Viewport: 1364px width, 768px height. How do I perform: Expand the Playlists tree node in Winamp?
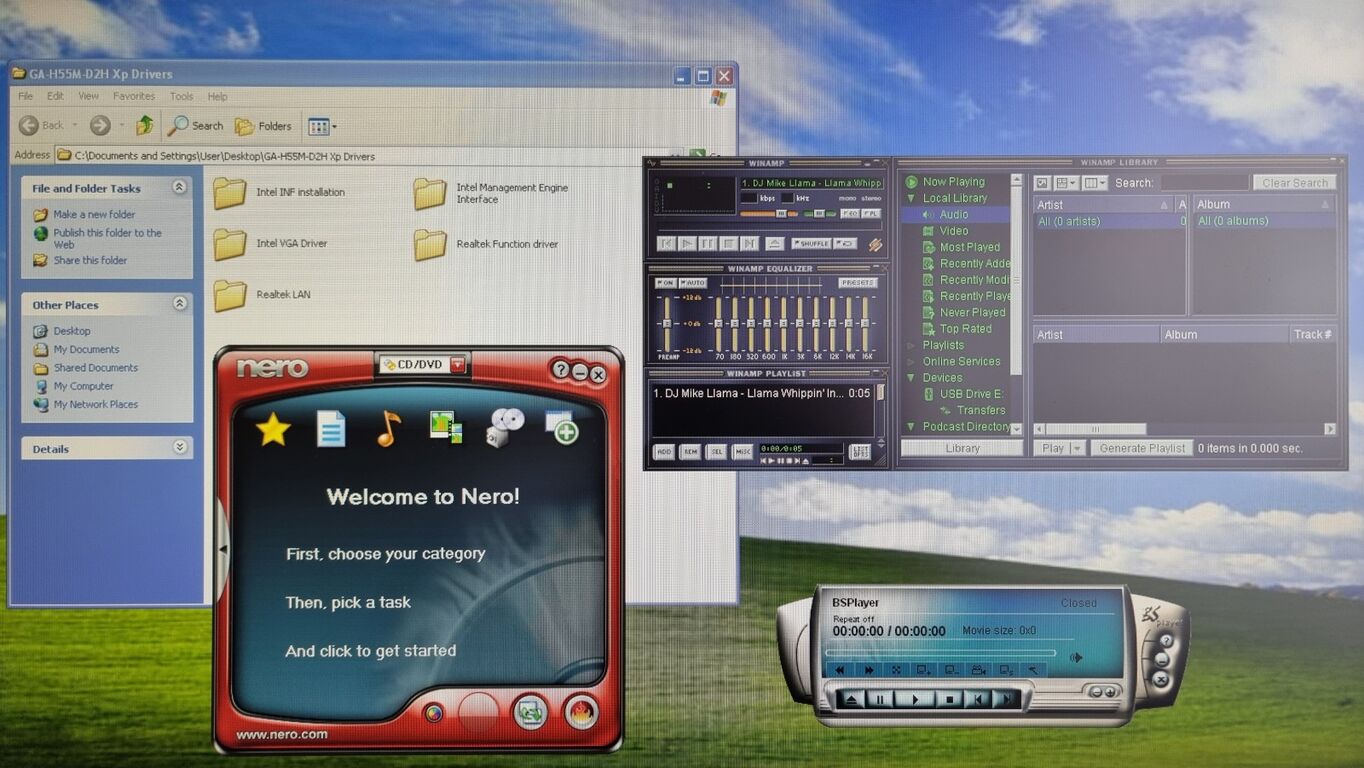coord(911,345)
